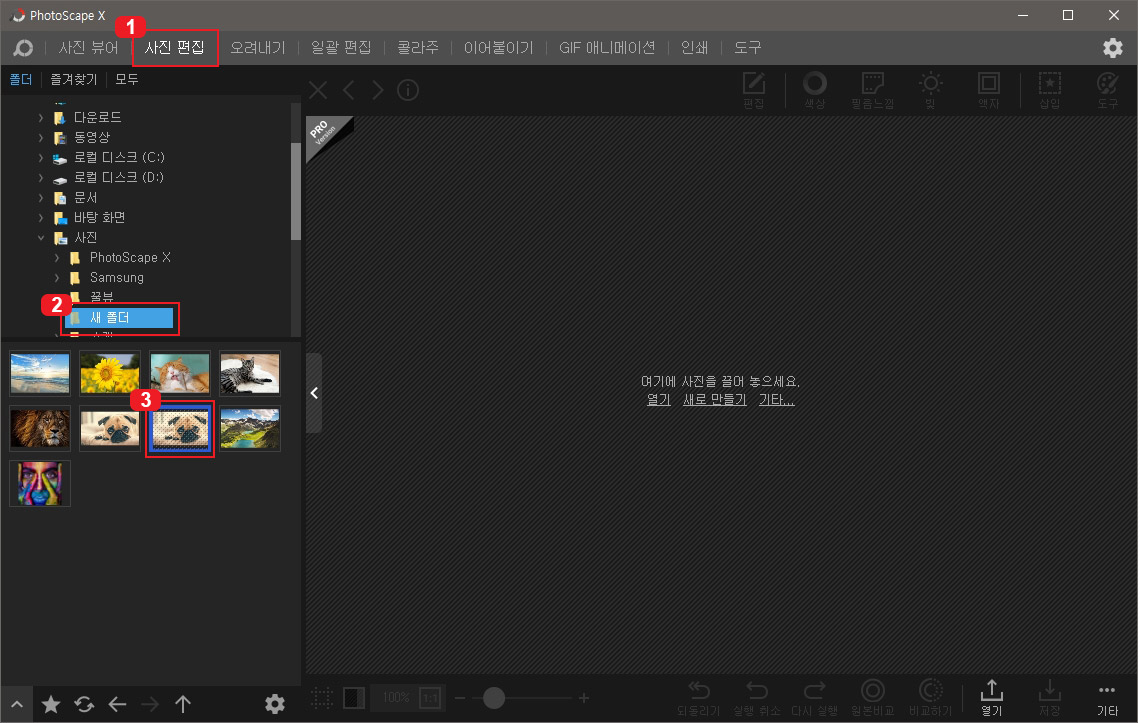Show photo info with the circled i icon

click(x=408, y=90)
